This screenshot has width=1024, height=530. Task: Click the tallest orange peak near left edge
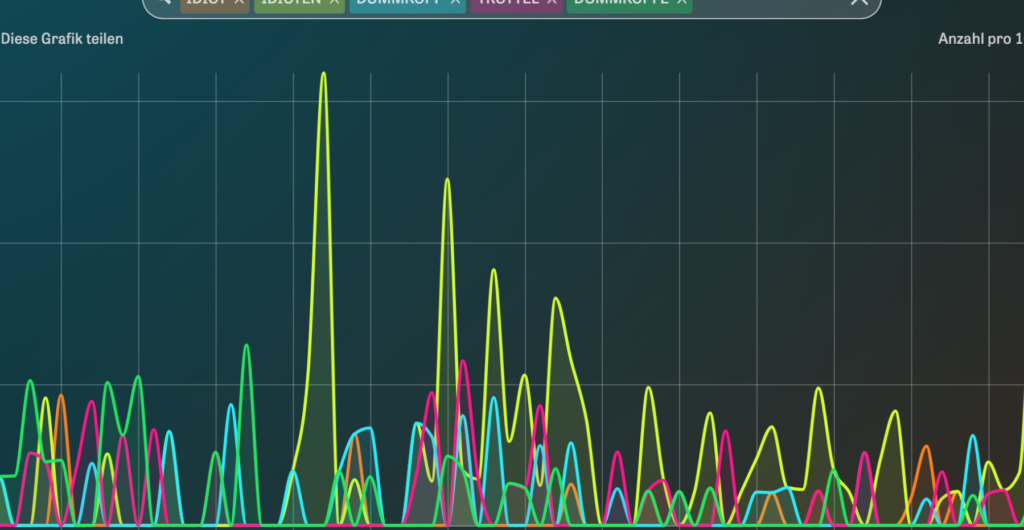[61, 396]
